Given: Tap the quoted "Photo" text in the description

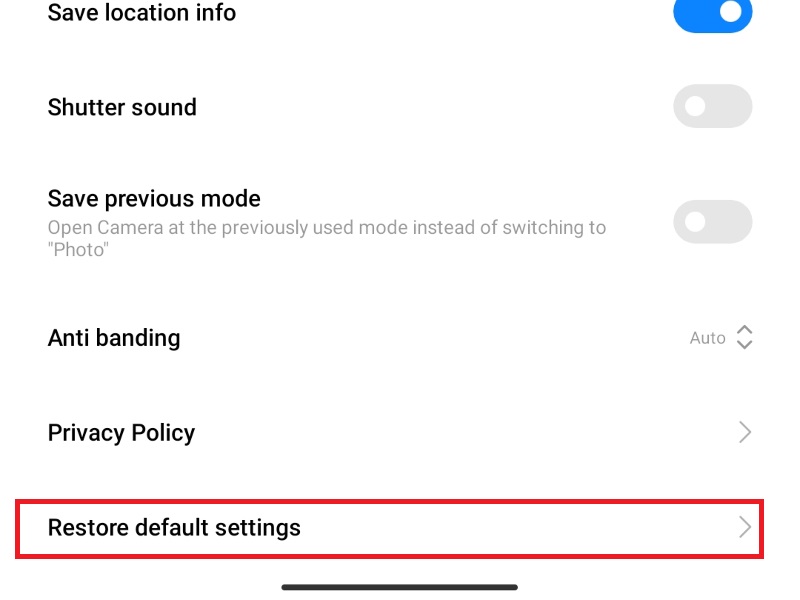Looking at the screenshot, I should click(x=78, y=249).
